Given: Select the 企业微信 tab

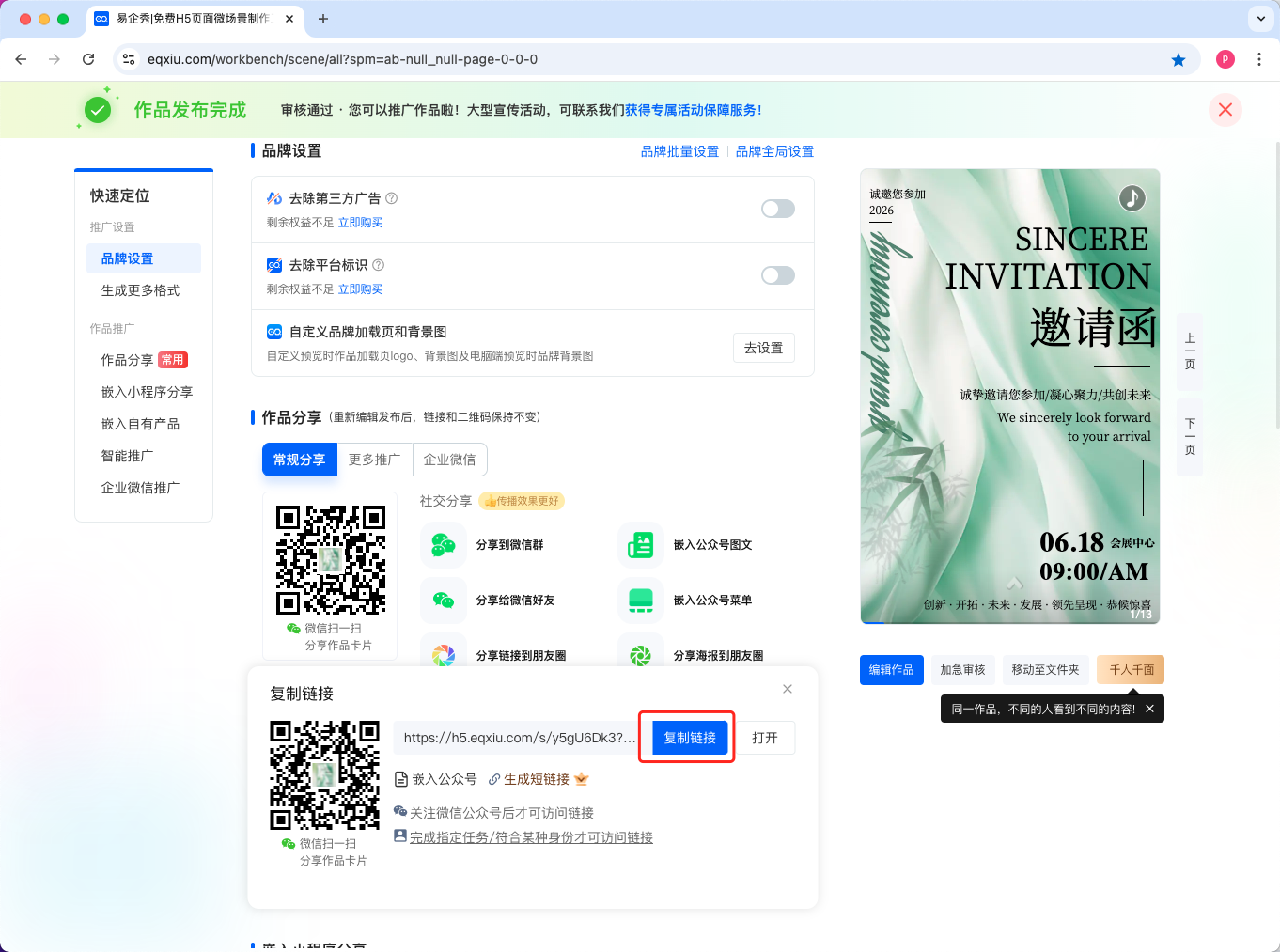Looking at the screenshot, I should tap(449, 460).
